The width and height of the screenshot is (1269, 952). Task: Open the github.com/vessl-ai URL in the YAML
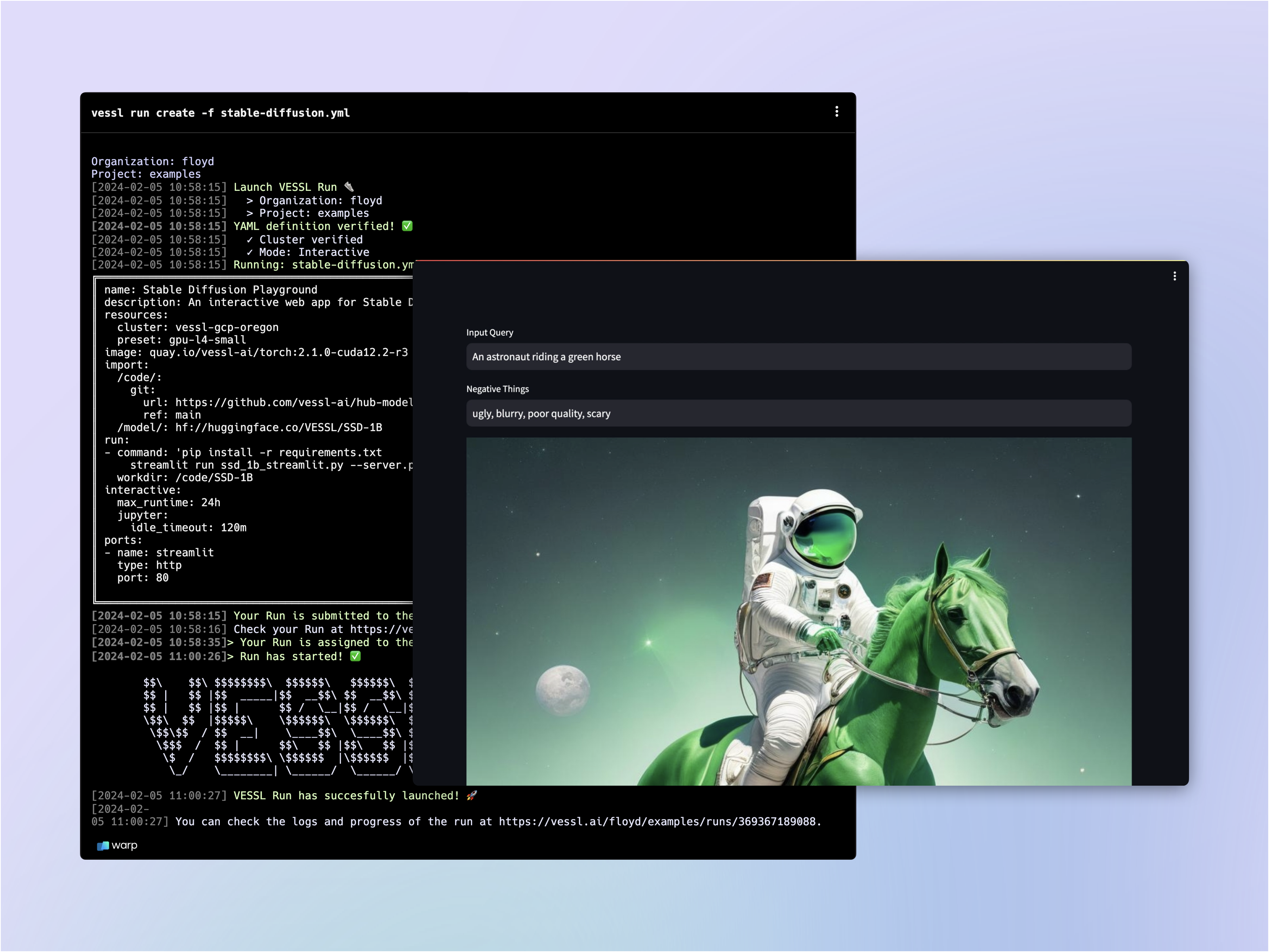point(294,403)
